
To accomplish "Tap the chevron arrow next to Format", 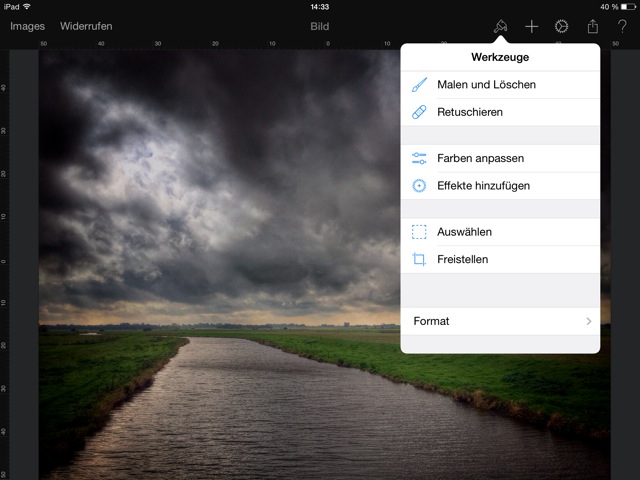I will [589, 321].
